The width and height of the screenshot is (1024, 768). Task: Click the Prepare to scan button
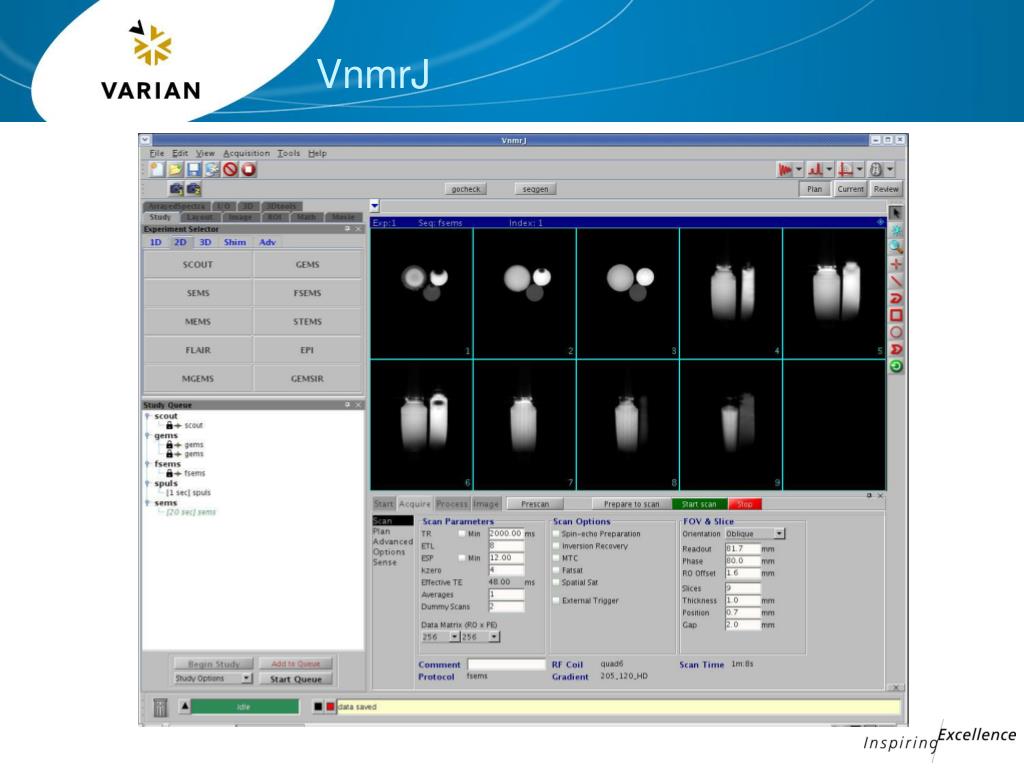pyautogui.click(x=632, y=504)
